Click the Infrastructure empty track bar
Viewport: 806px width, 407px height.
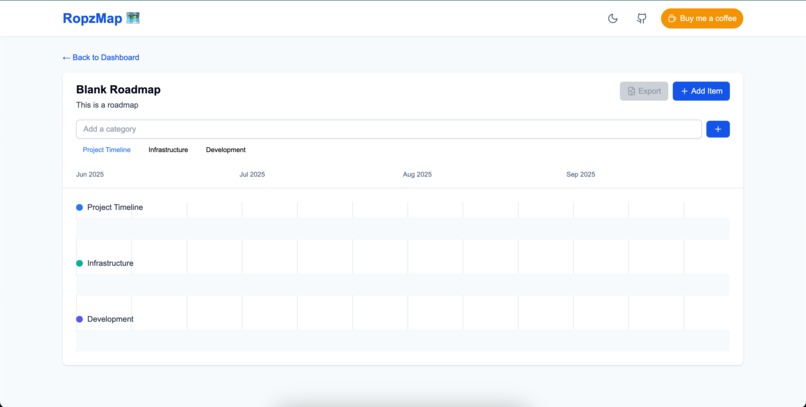(x=402, y=285)
